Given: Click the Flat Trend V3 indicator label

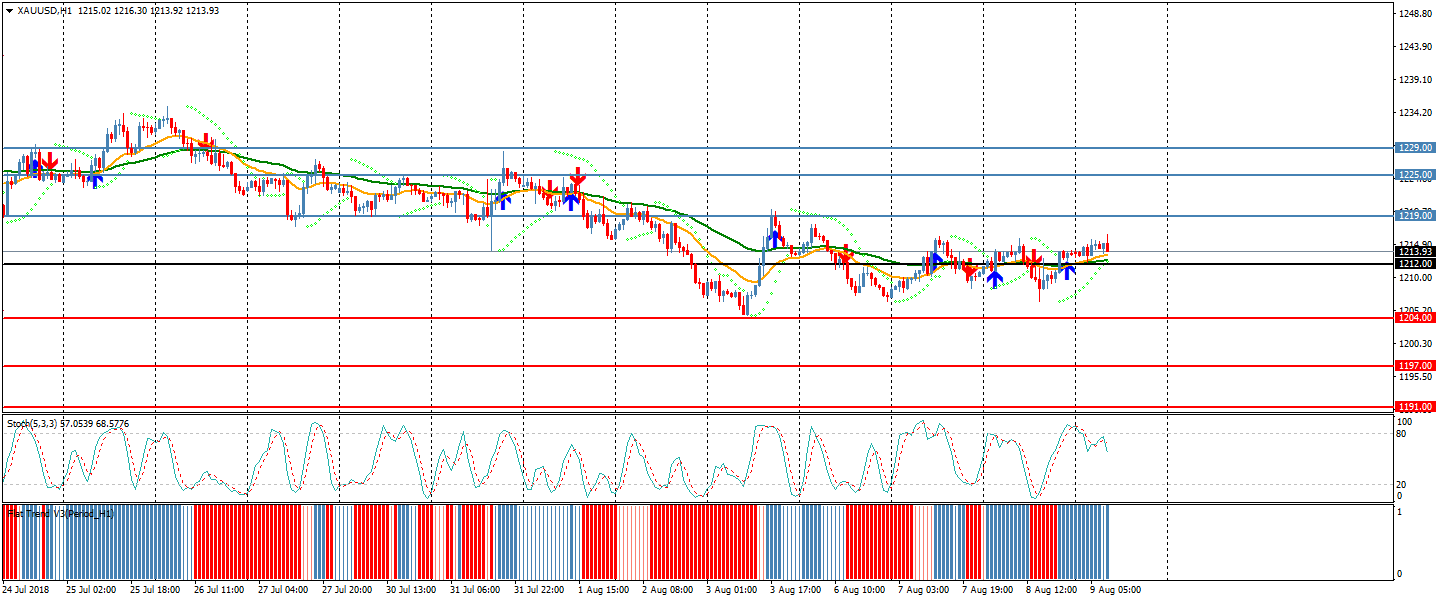Looking at the screenshot, I should [x=60, y=513].
